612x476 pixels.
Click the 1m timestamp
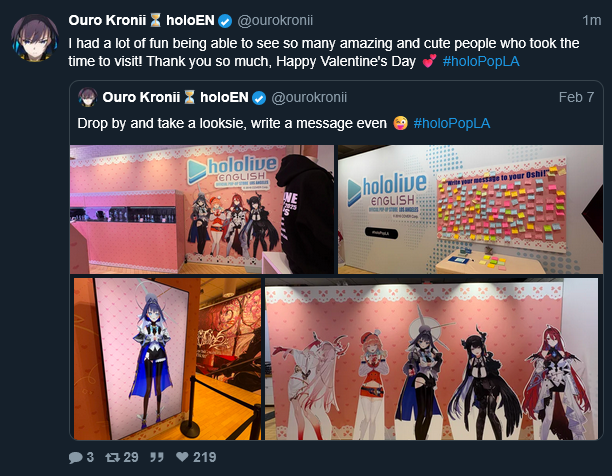[x=591, y=20]
